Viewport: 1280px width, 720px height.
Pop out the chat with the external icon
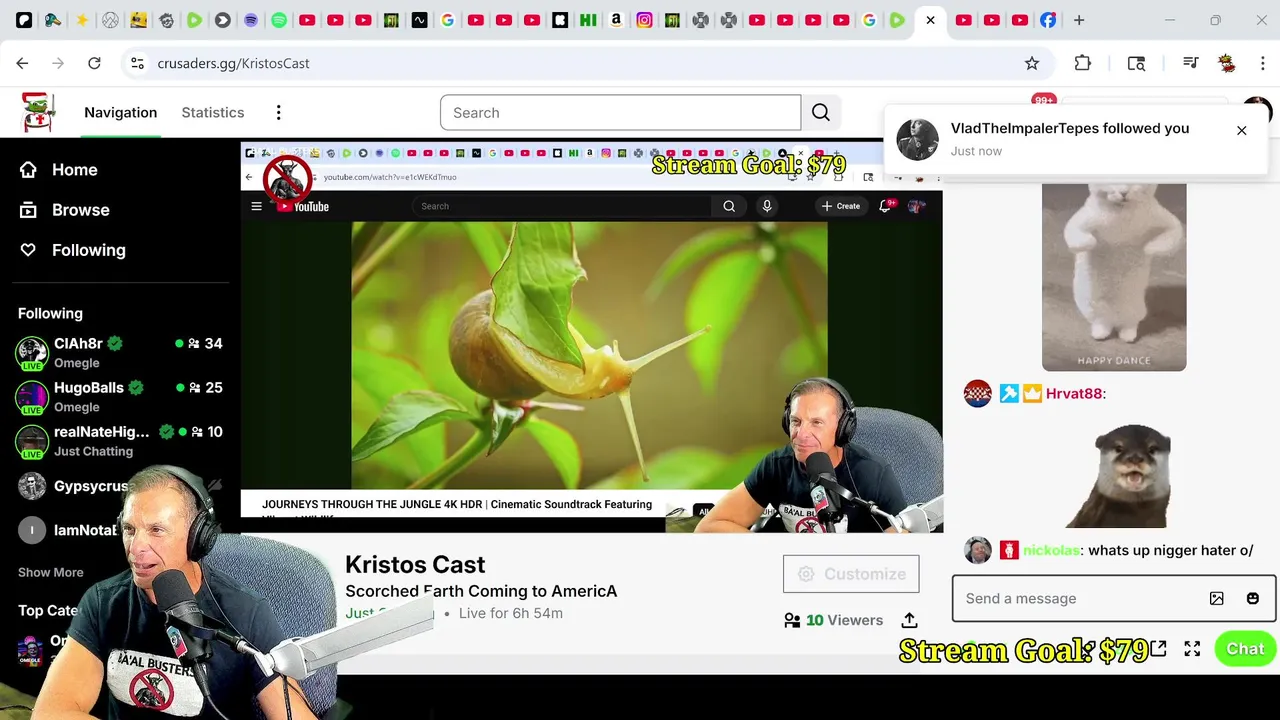pos(1158,649)
